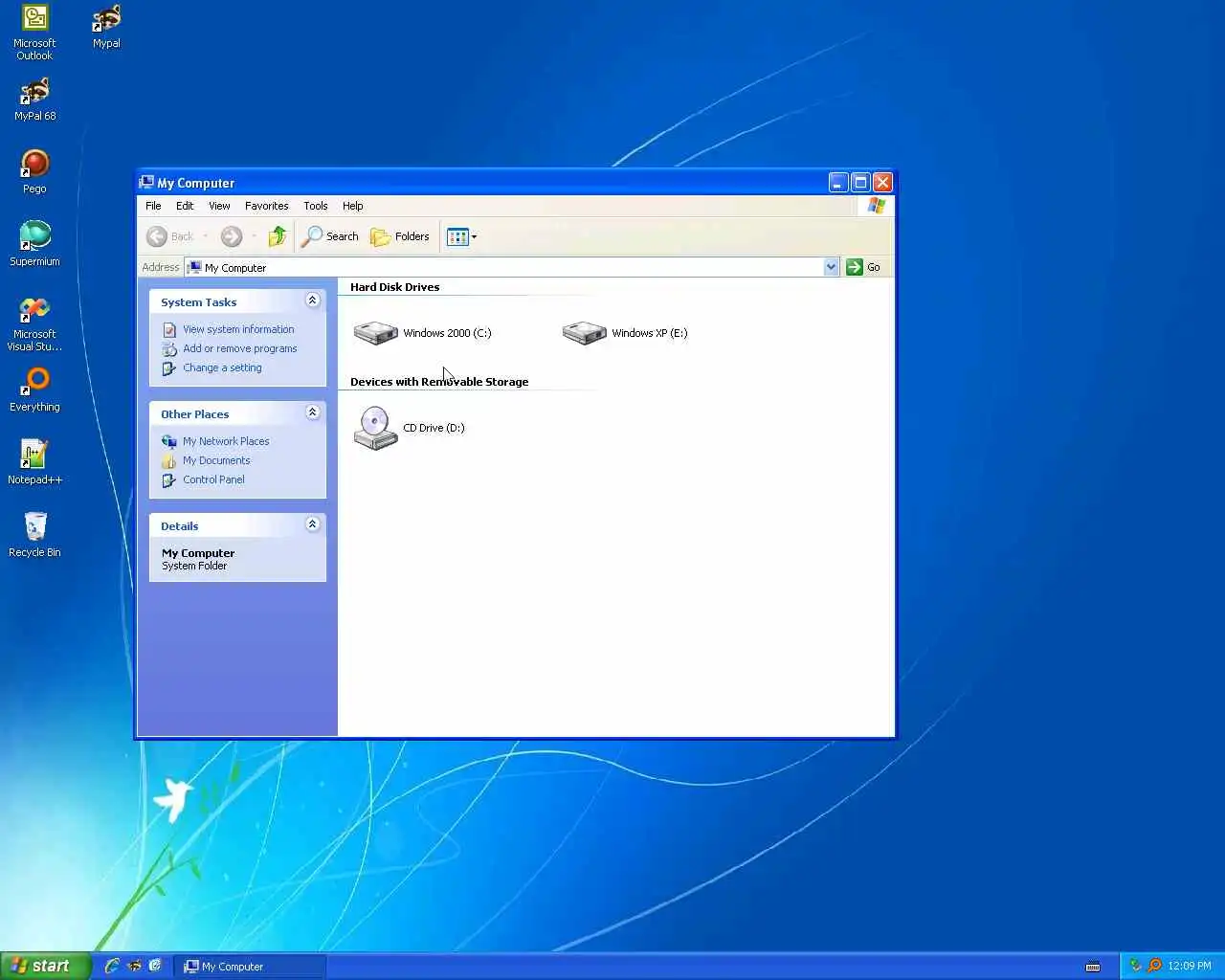Screen dimensions: 1225x980
Task: Open the Views dropdown button
Action: click(461, 236)
